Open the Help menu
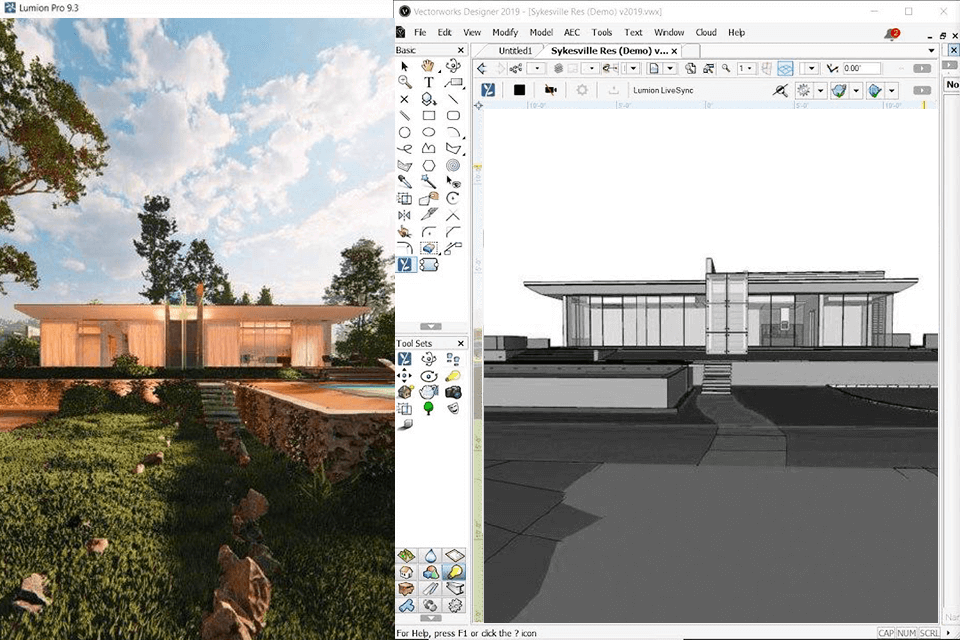This screenshot has width=960, height=640. coord(737,32)
